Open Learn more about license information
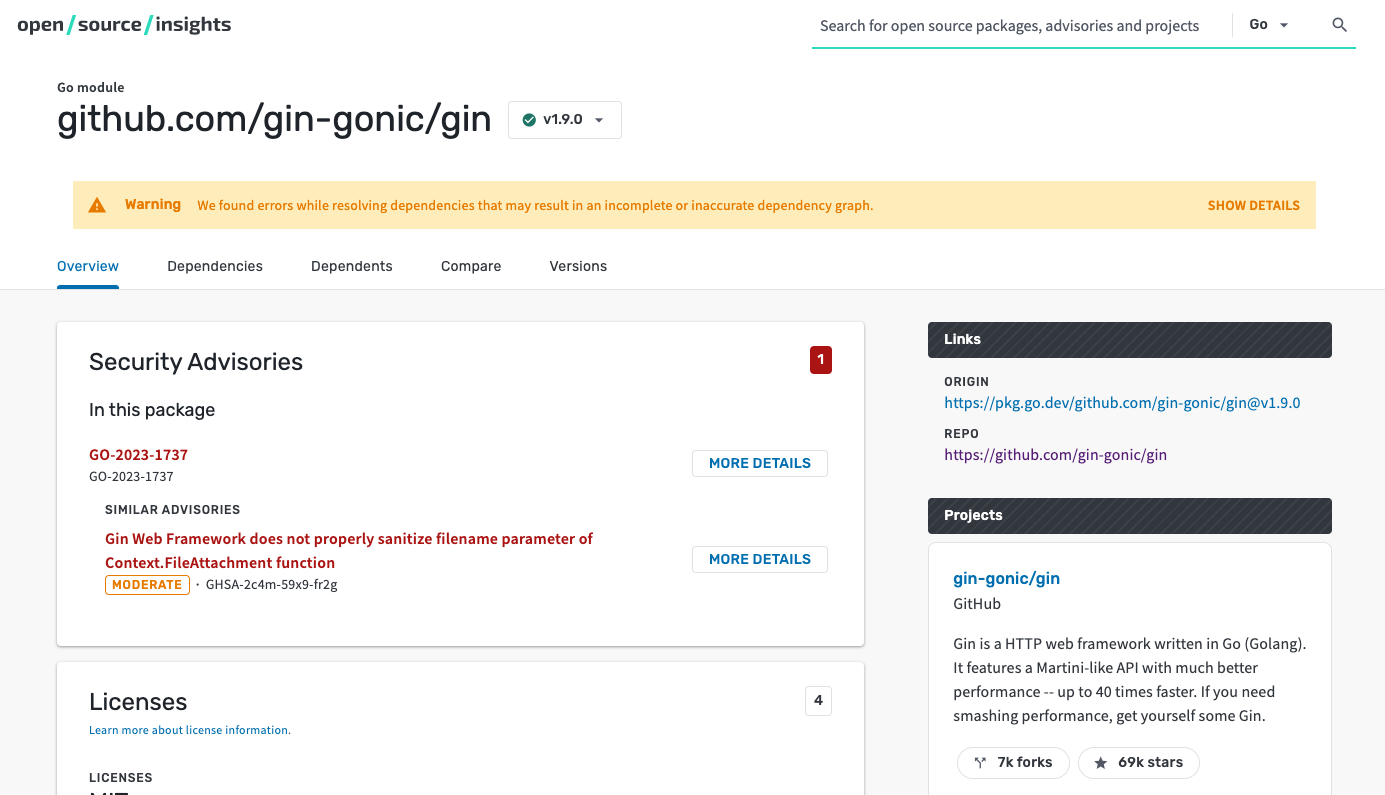1385x795 pixels. coord(189,730)
